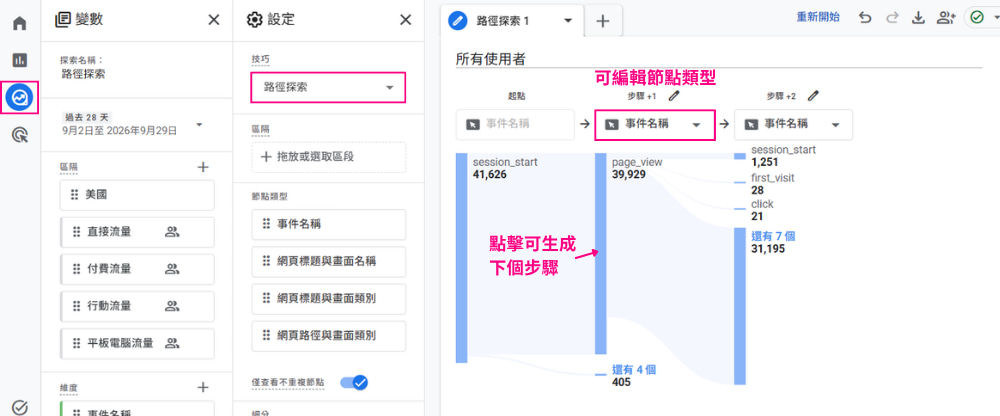Image resolution: width=1000 pixels, height=416 pixels.
Task: Click the Undo arrow icon
Action: pos(865,18)
